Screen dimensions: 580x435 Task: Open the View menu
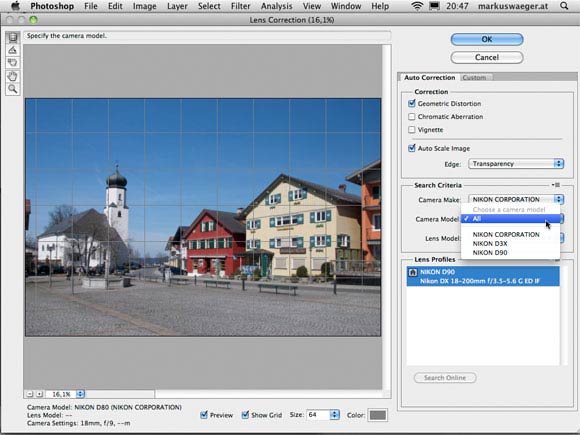[x=312, y=6]
